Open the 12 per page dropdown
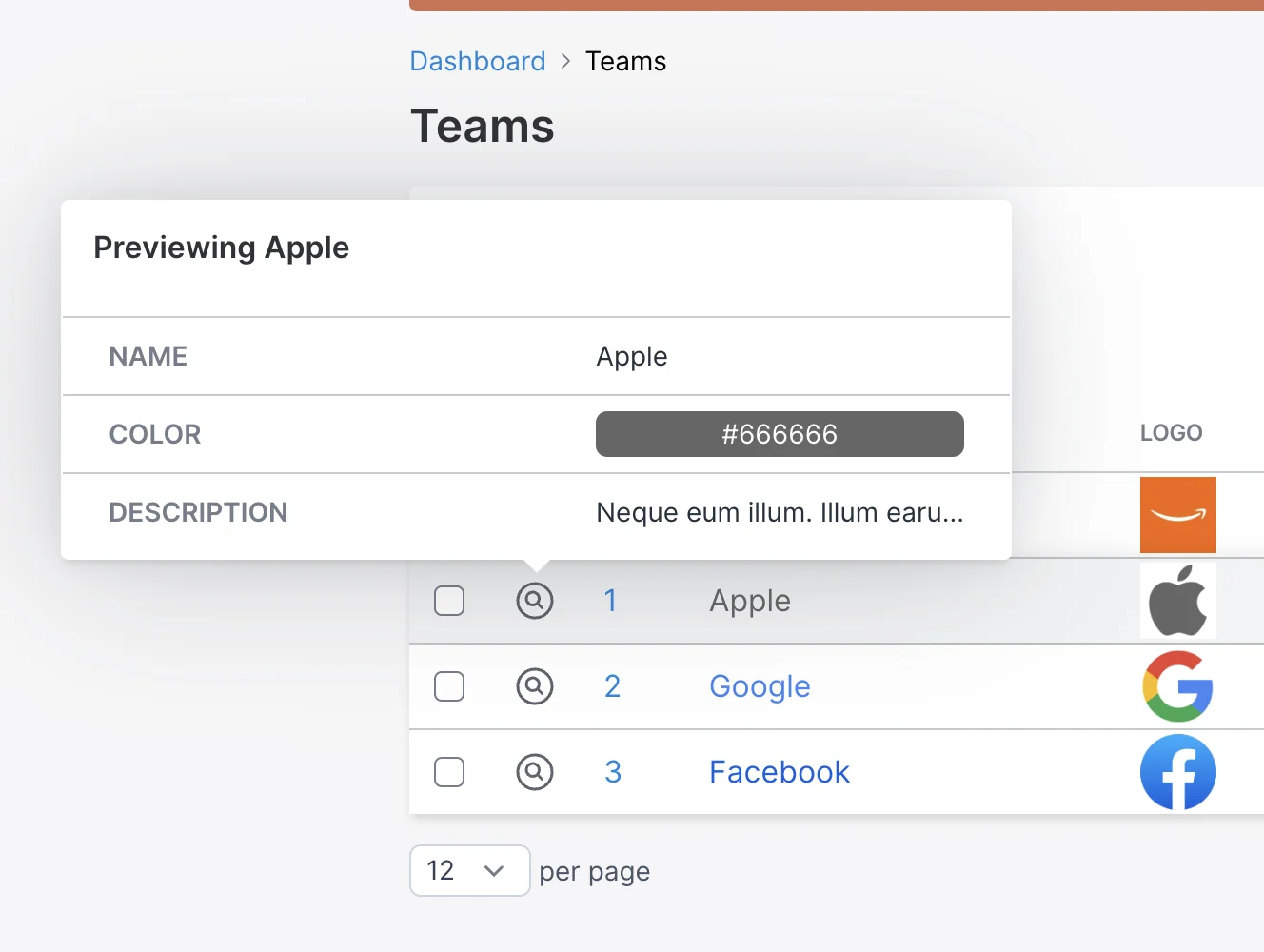 point(470,870)
